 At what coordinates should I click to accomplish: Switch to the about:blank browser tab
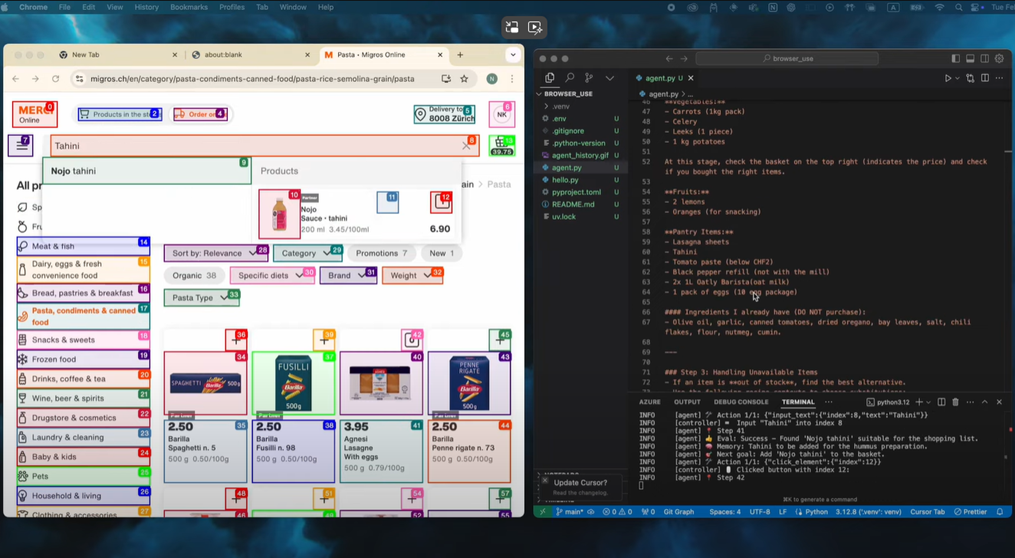pos(250,55)
